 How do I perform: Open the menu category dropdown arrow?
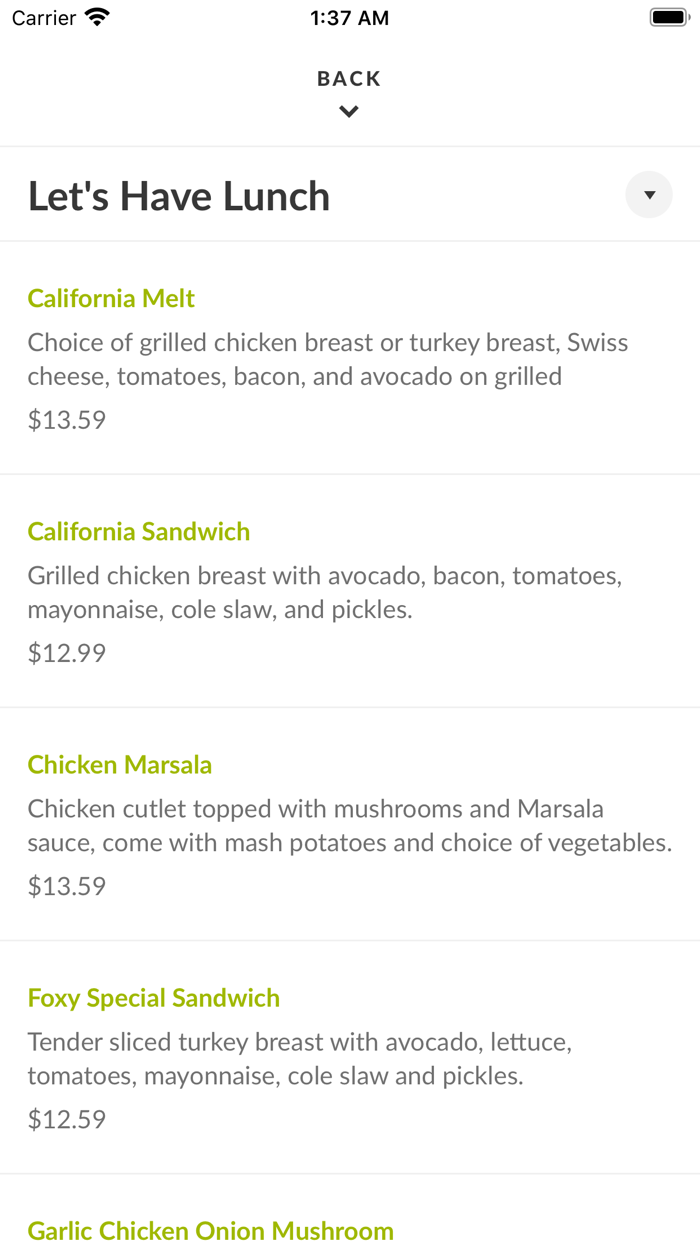tap(649, 195)
